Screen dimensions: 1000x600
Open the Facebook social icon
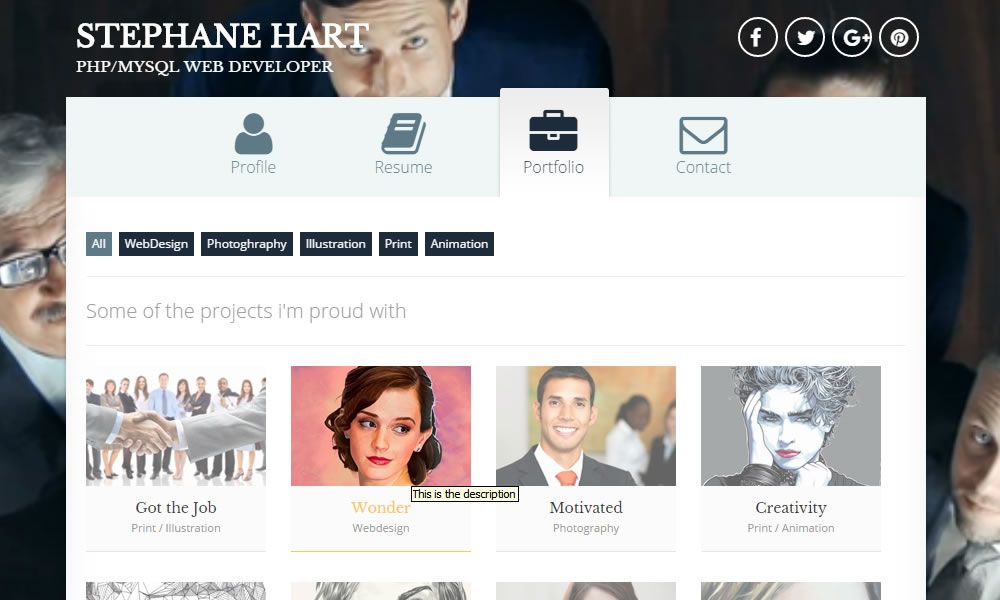pyautogui.click(x=757, y=38)
